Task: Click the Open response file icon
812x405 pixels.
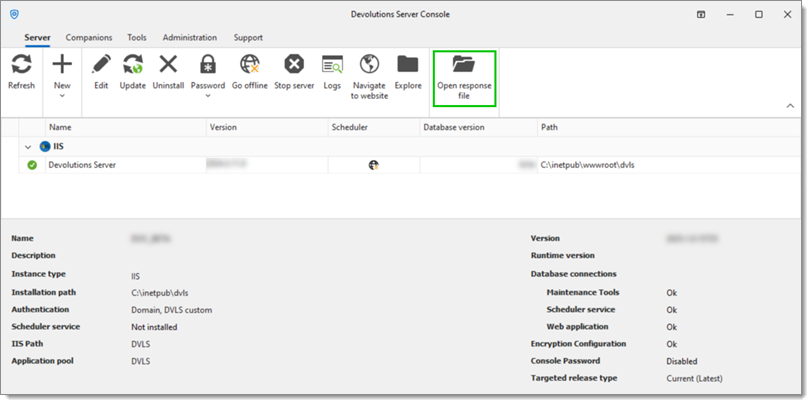Action: pos(463,64)
